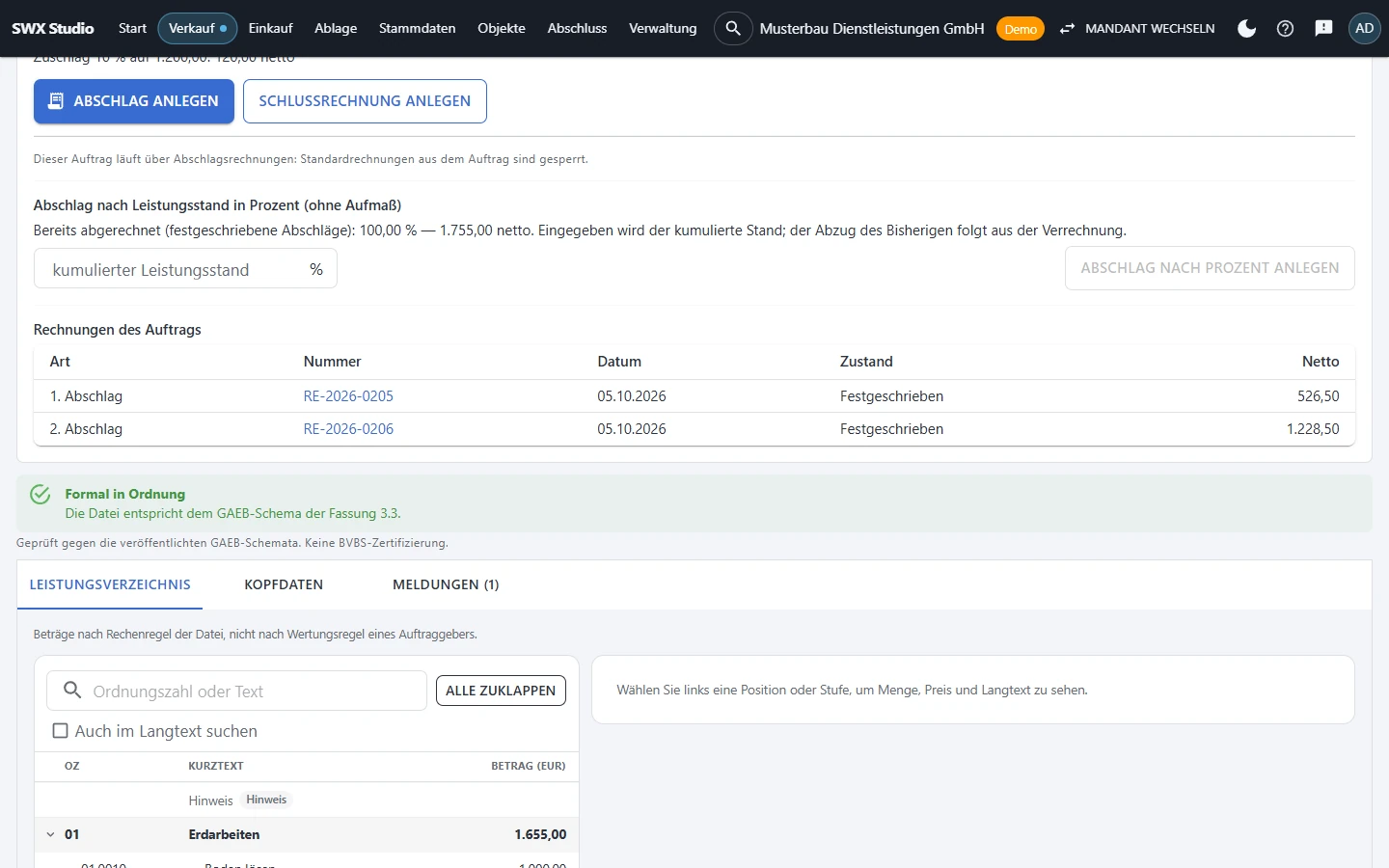Open the help question mark icon

(x=1285, y=28)
